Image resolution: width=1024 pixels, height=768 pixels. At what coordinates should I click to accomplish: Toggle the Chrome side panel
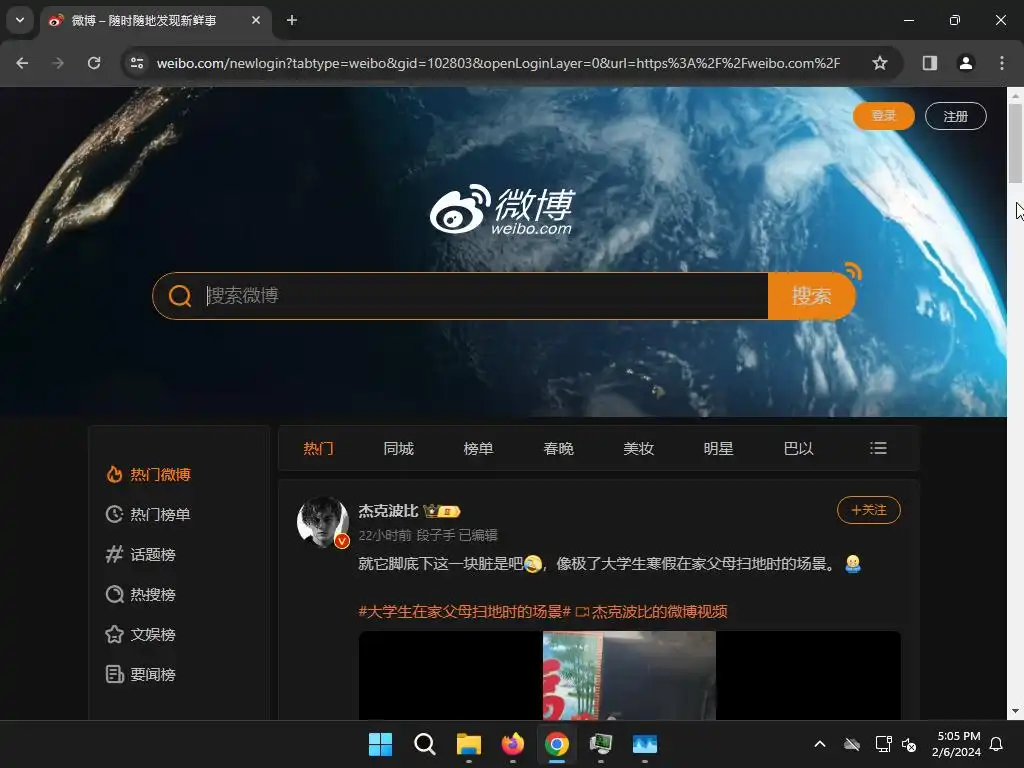click(x=930, y=63)
